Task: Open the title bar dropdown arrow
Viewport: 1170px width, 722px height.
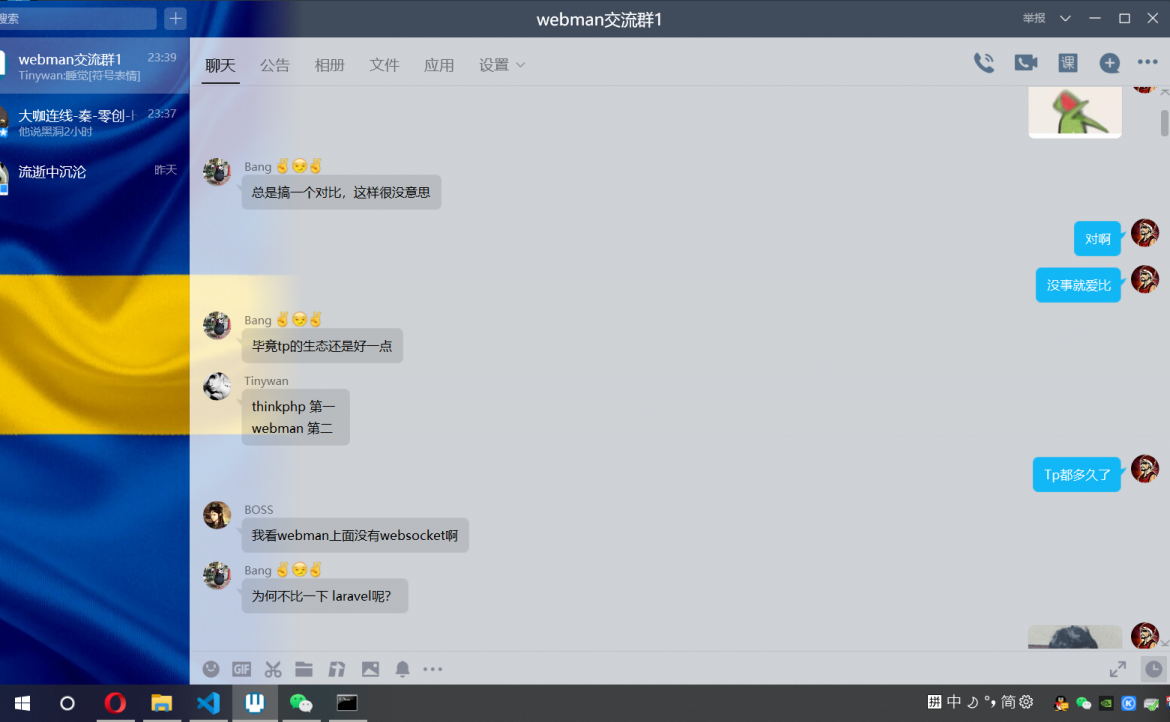Action: coord(1066,19)
